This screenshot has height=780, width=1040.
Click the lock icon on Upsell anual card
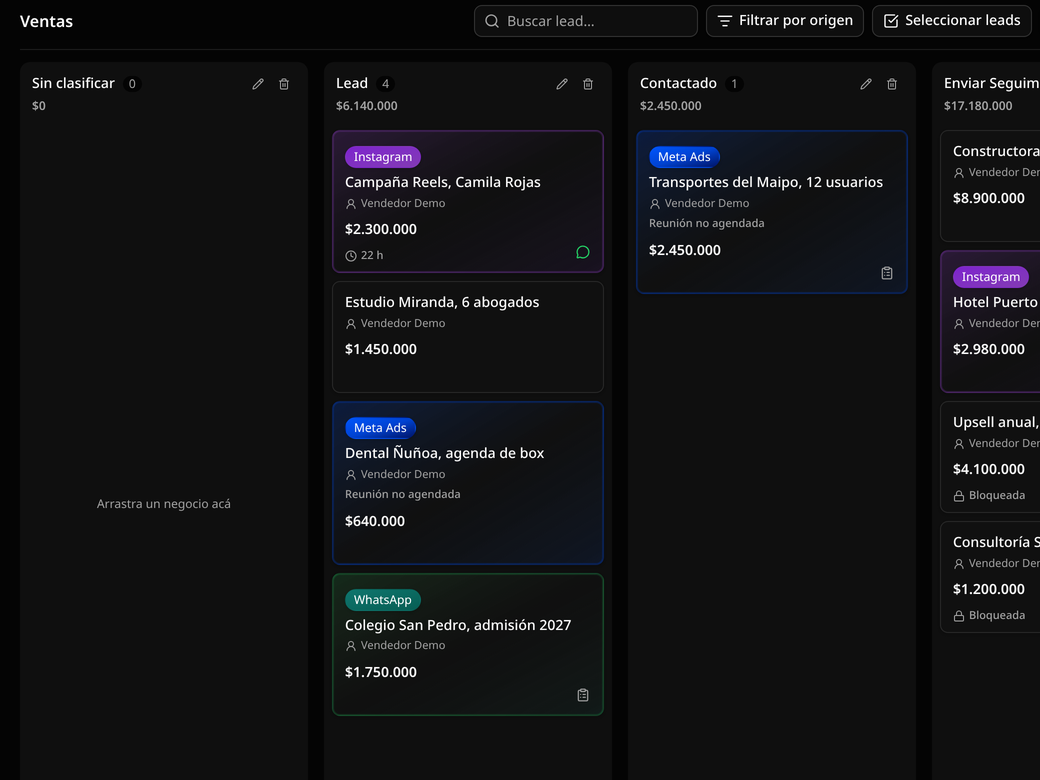(x=958, y=496)
